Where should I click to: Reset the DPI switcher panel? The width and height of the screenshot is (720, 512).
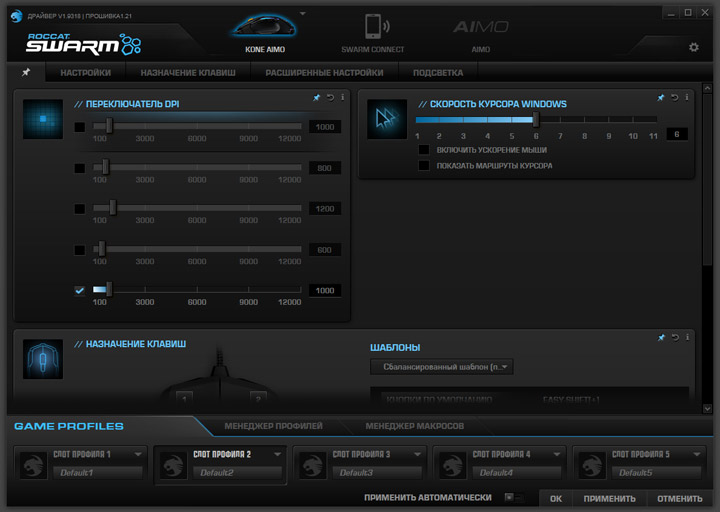pos(330,97)
